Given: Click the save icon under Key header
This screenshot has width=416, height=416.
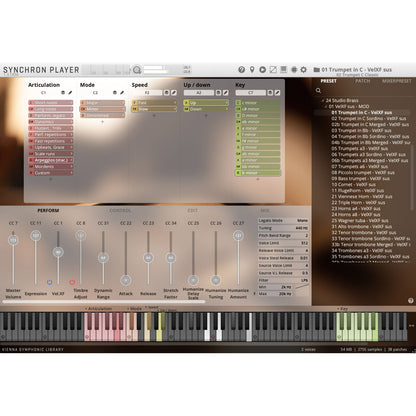Looking at the screenshot, I should pyautogui.click(x=270, y=92).
